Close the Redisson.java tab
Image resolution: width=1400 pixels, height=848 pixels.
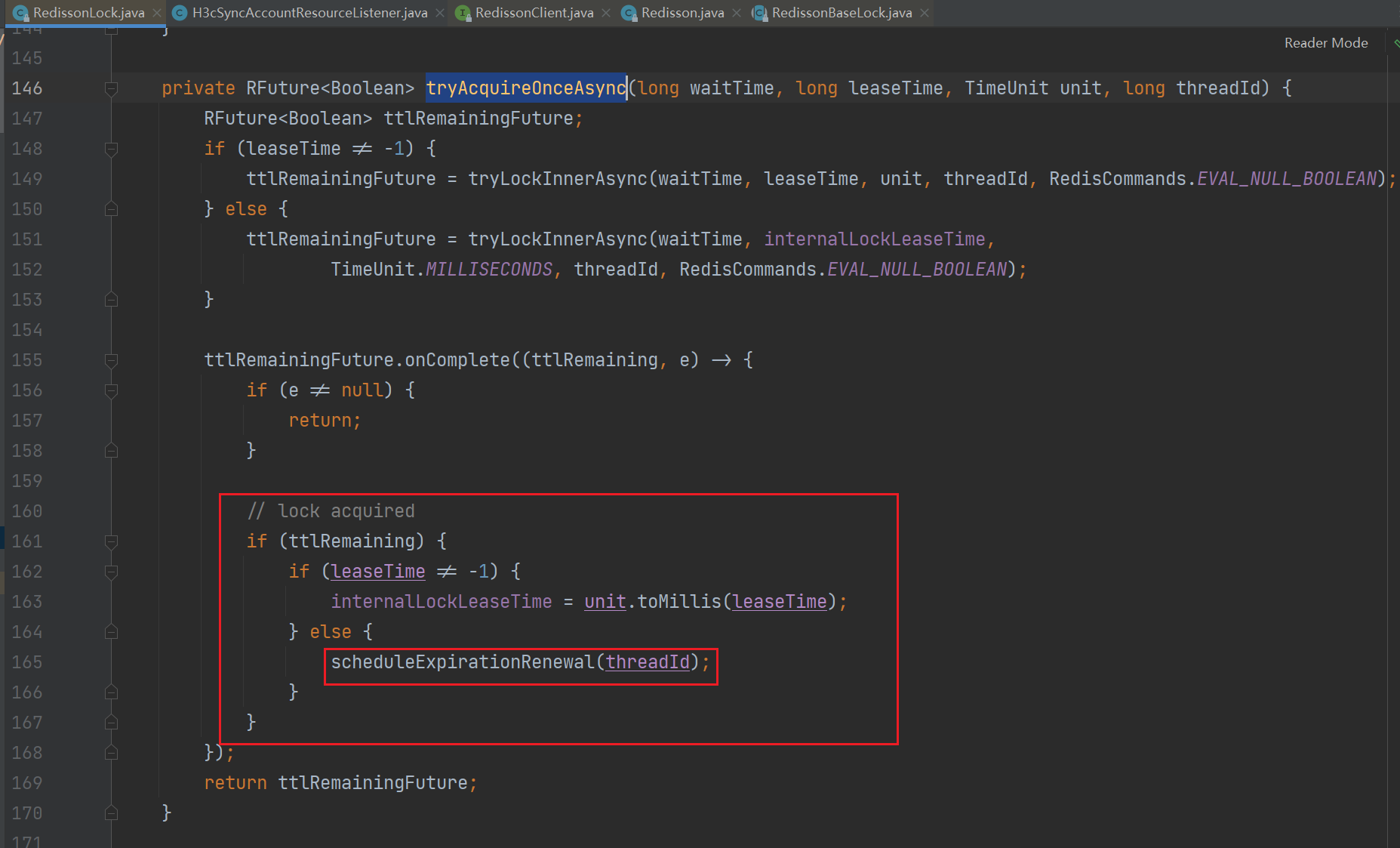pyautogui.click(x=737, y=13)
